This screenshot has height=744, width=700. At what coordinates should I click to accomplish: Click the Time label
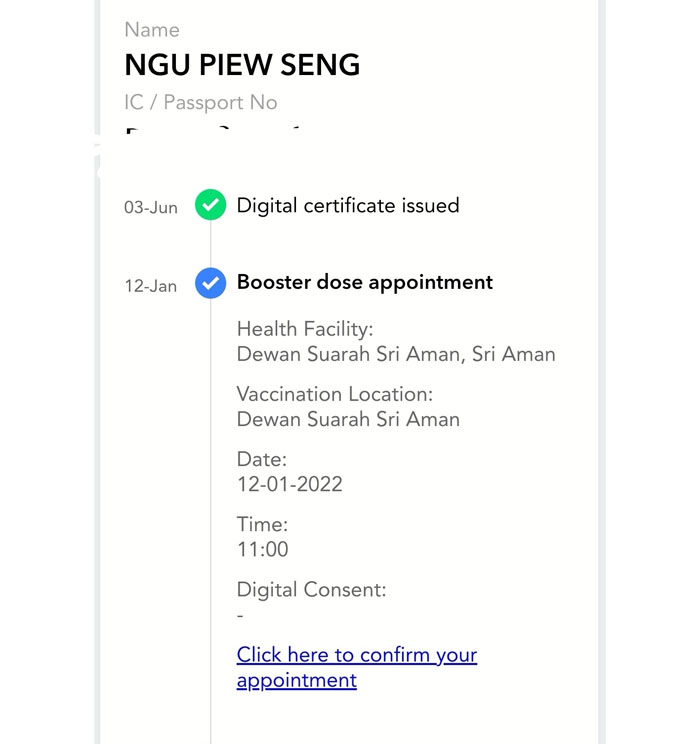[x=261, y=525]
